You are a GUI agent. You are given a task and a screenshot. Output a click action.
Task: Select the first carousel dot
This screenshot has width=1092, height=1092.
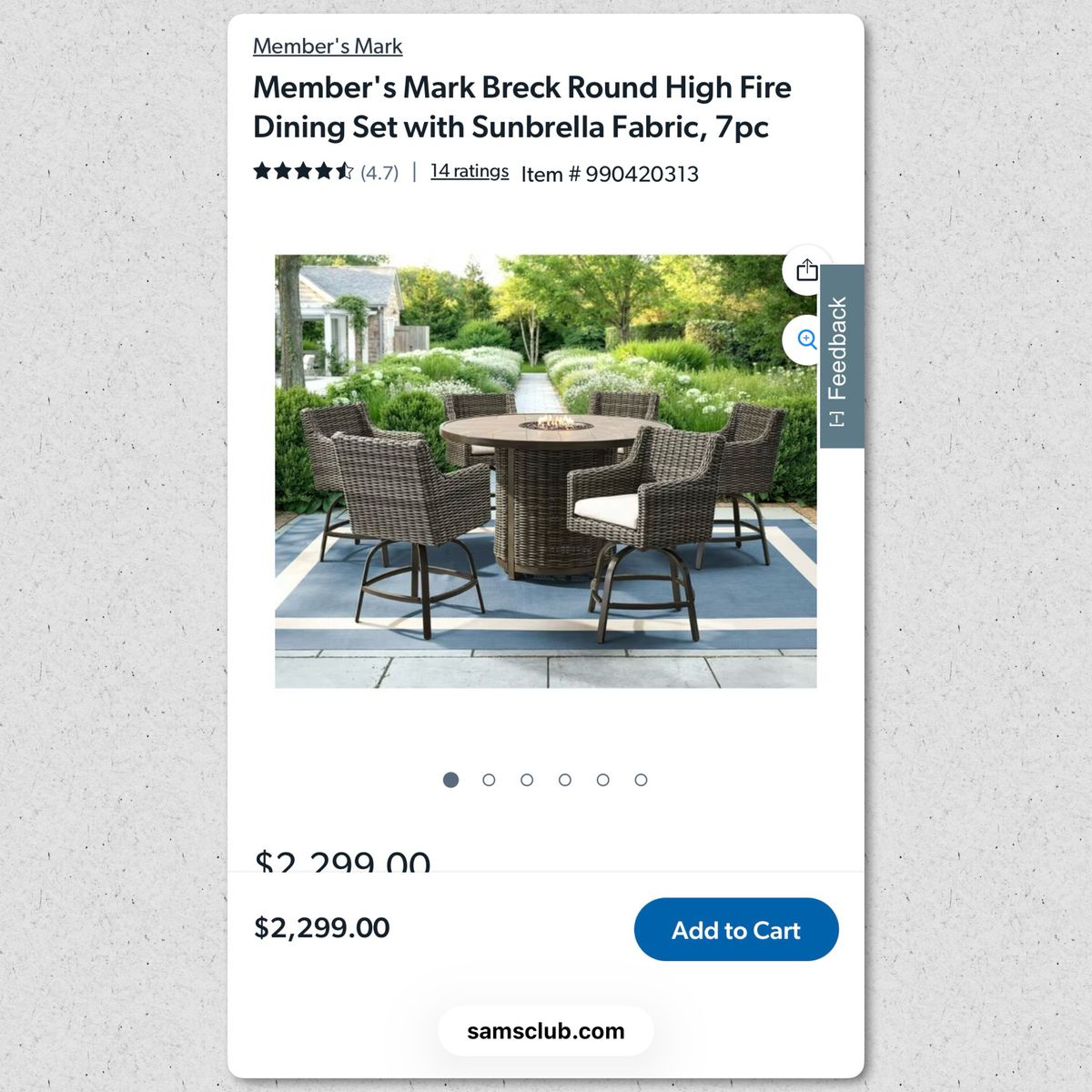click(450, 780)
